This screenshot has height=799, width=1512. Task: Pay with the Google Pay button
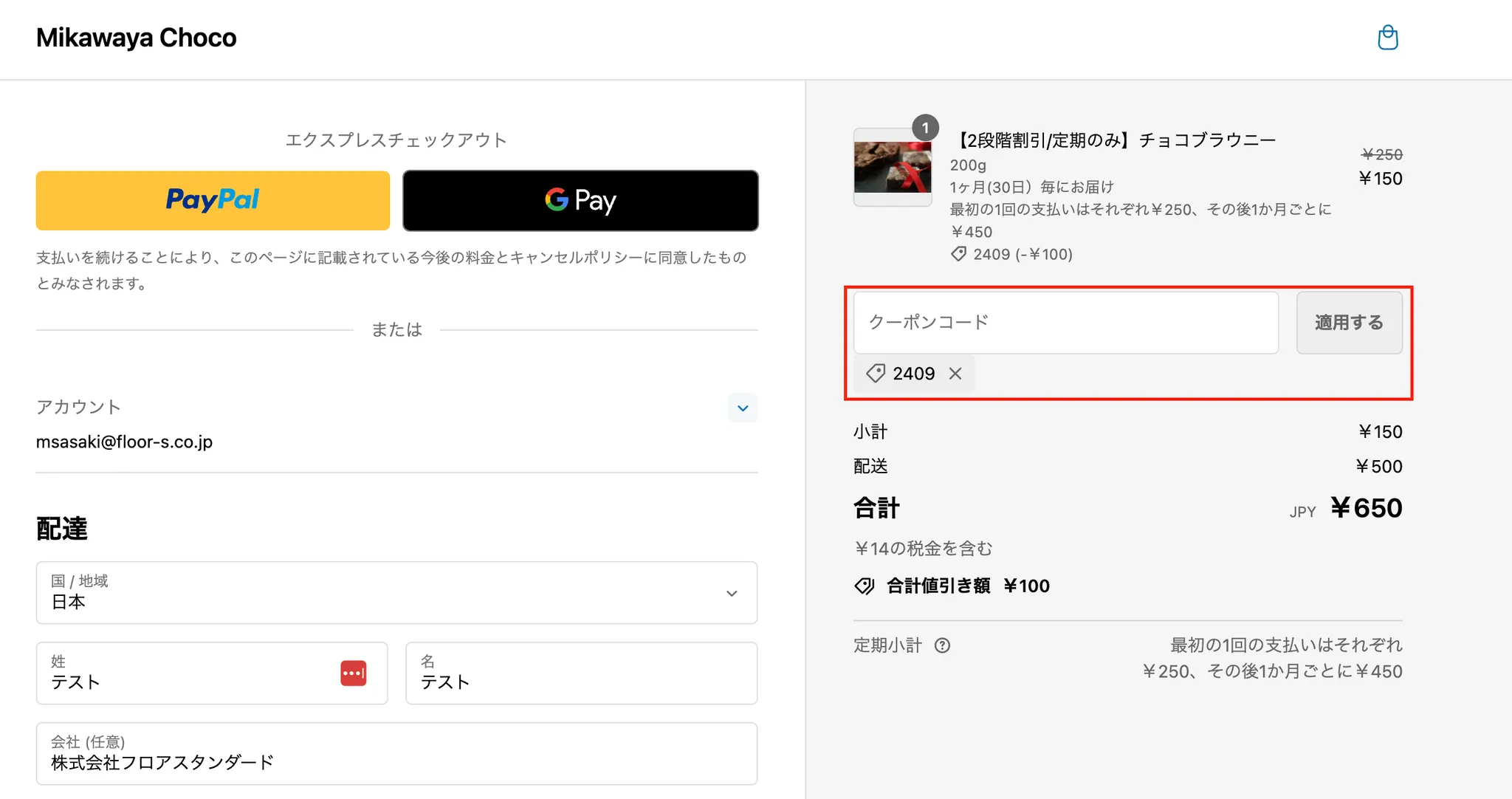(x=580, y=200)
